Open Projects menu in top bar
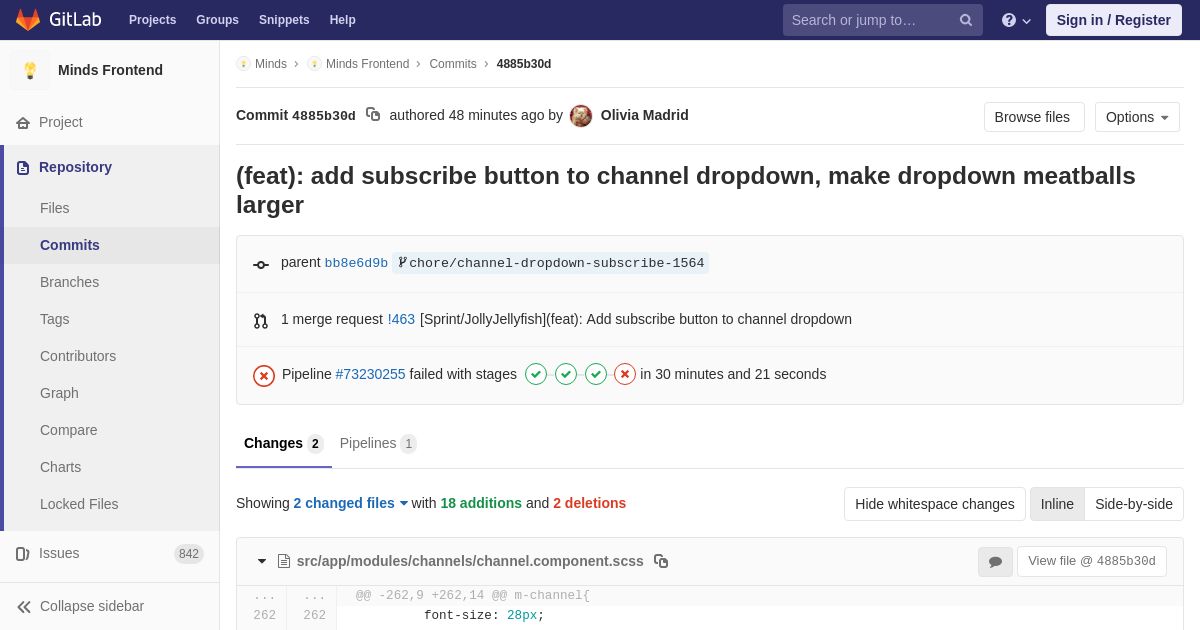The height and width of the screenshot is (630, 1200). [152, 20]
